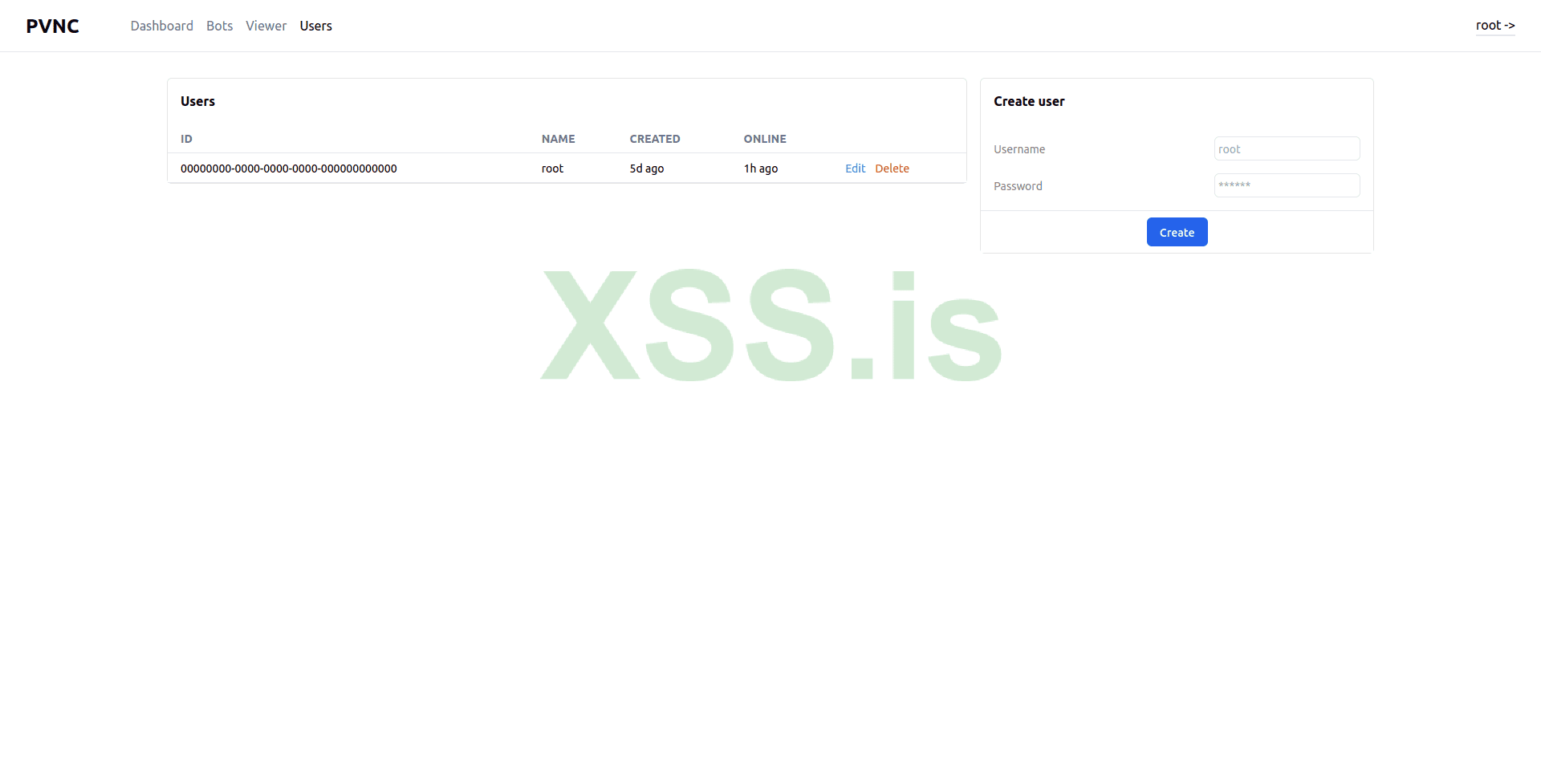The width and height of the screenshot is (1541, 784).
Task: Click the Create button
Action: pos(1177,232)
